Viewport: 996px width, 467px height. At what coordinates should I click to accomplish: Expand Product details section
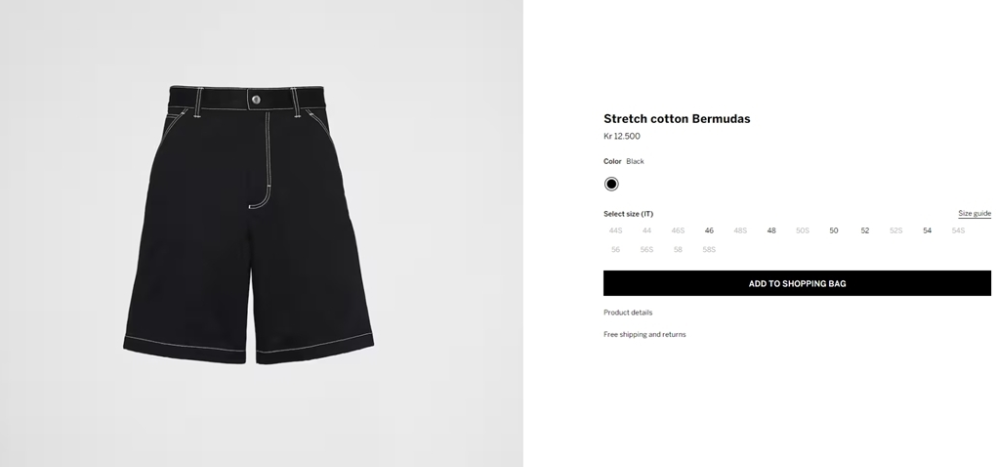click(628, 313)
